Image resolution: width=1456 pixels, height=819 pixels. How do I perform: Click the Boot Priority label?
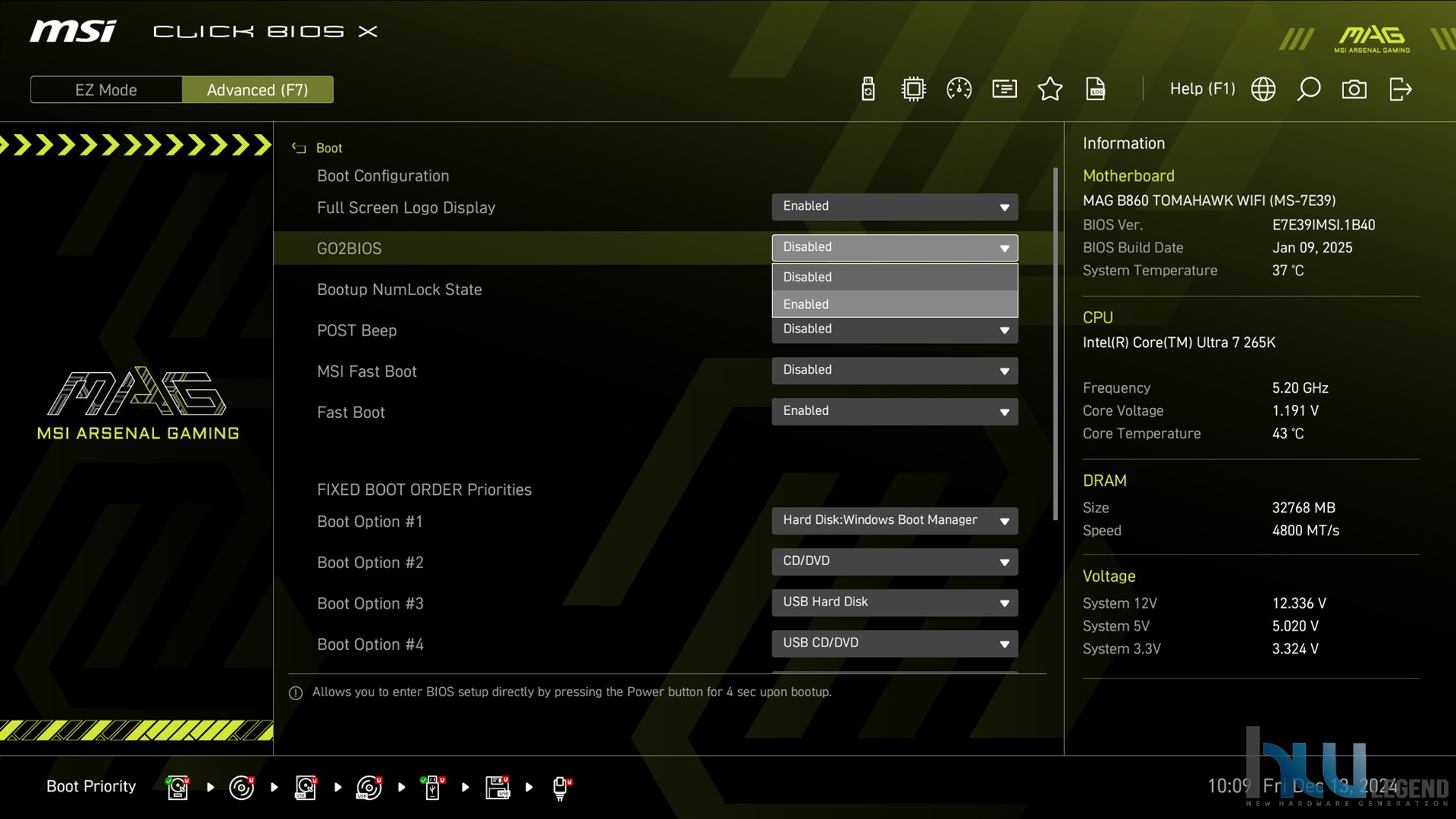(x=91, y=786)
